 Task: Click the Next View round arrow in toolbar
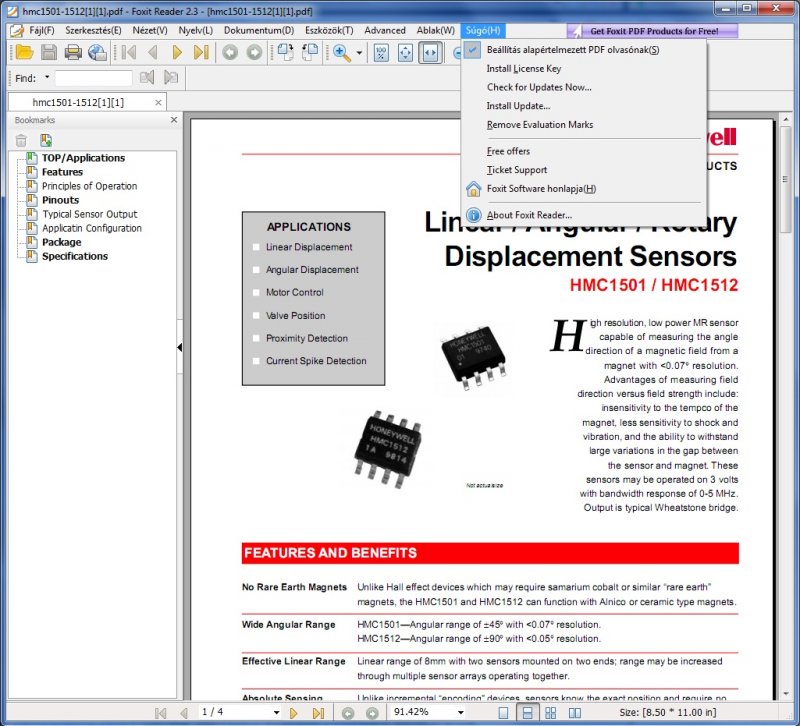tap(254, 53)
